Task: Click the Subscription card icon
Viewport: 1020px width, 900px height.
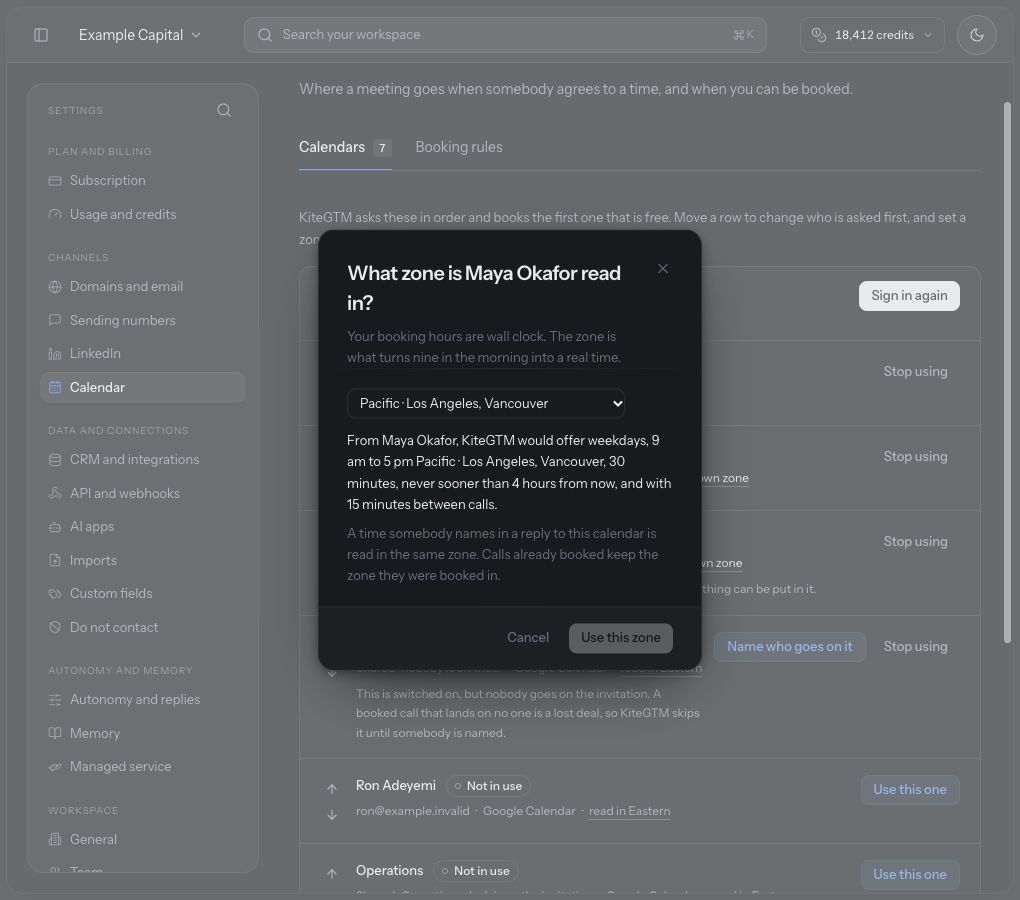Action: pos(55,181)
